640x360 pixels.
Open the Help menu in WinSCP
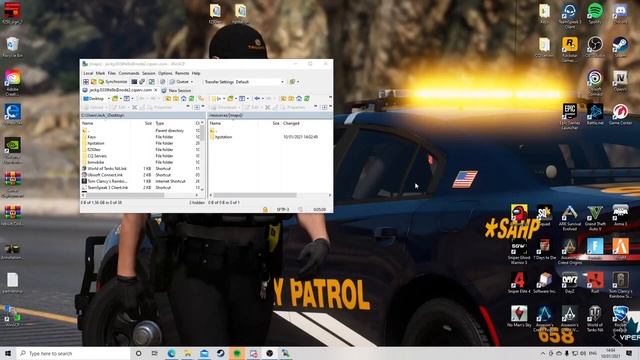click(196, 73)
